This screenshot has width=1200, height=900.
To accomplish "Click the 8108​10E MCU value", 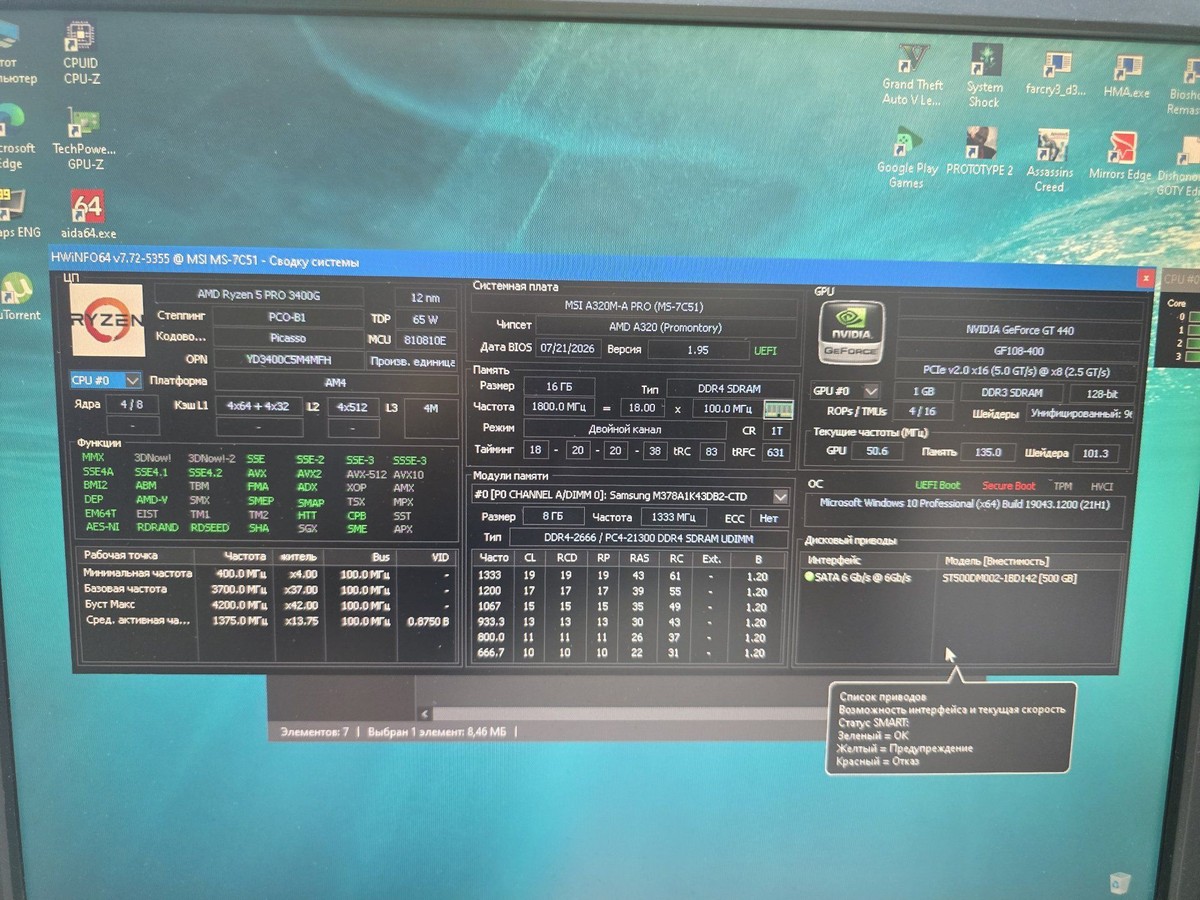I will click(425, 339).
